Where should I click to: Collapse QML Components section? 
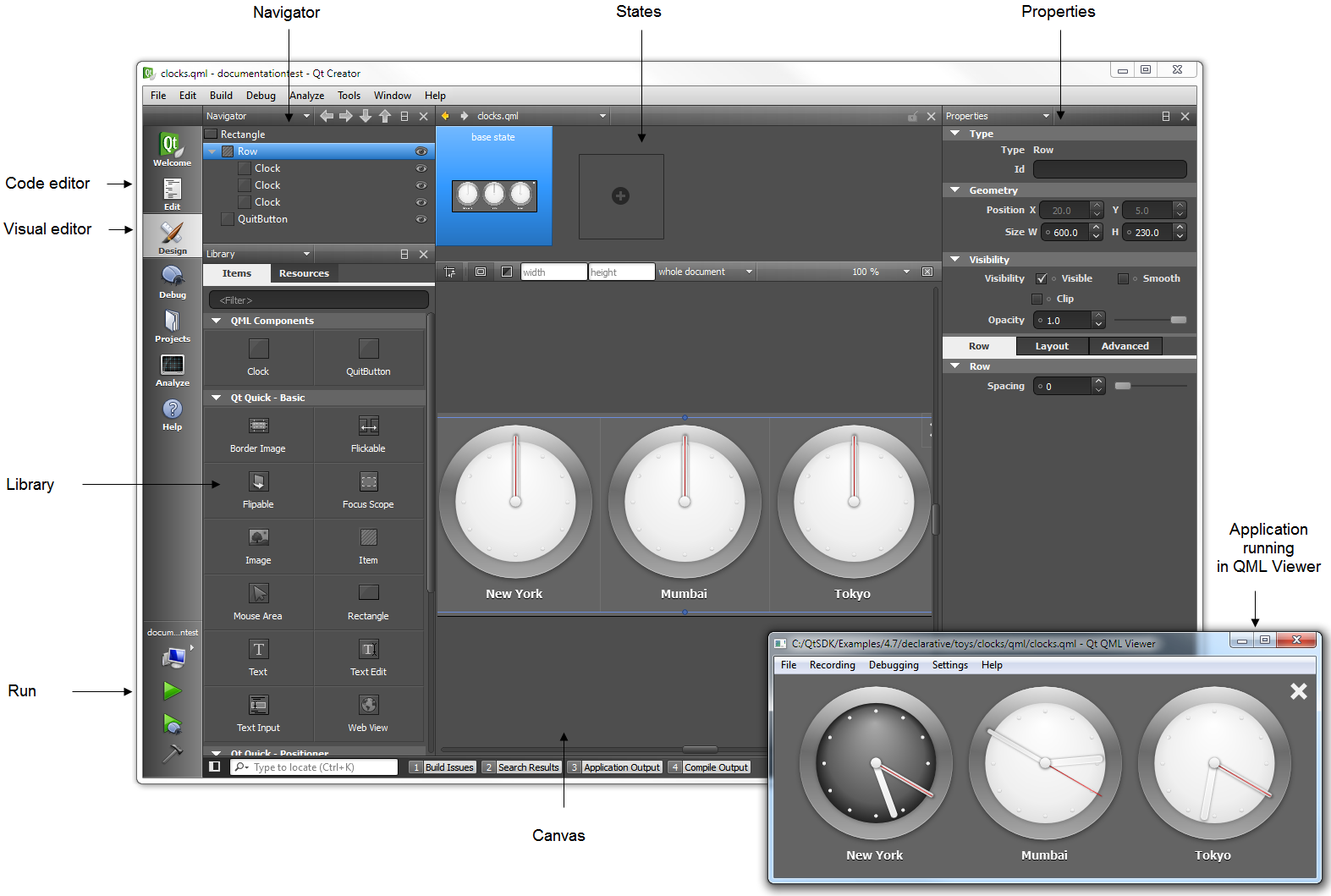coord(216,321)
